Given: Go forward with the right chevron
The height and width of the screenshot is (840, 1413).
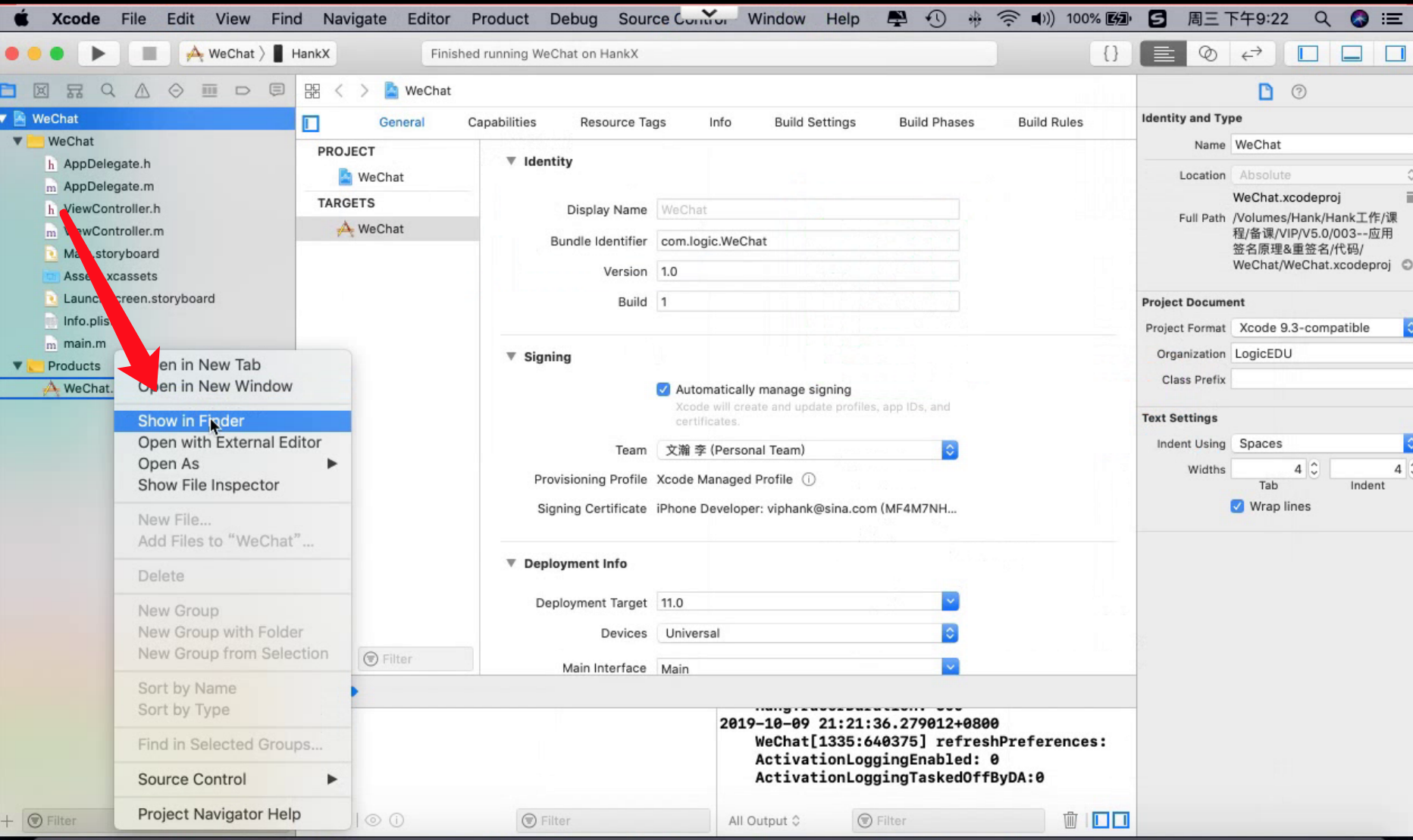Looking at the screenshot, I should point(365,91).
